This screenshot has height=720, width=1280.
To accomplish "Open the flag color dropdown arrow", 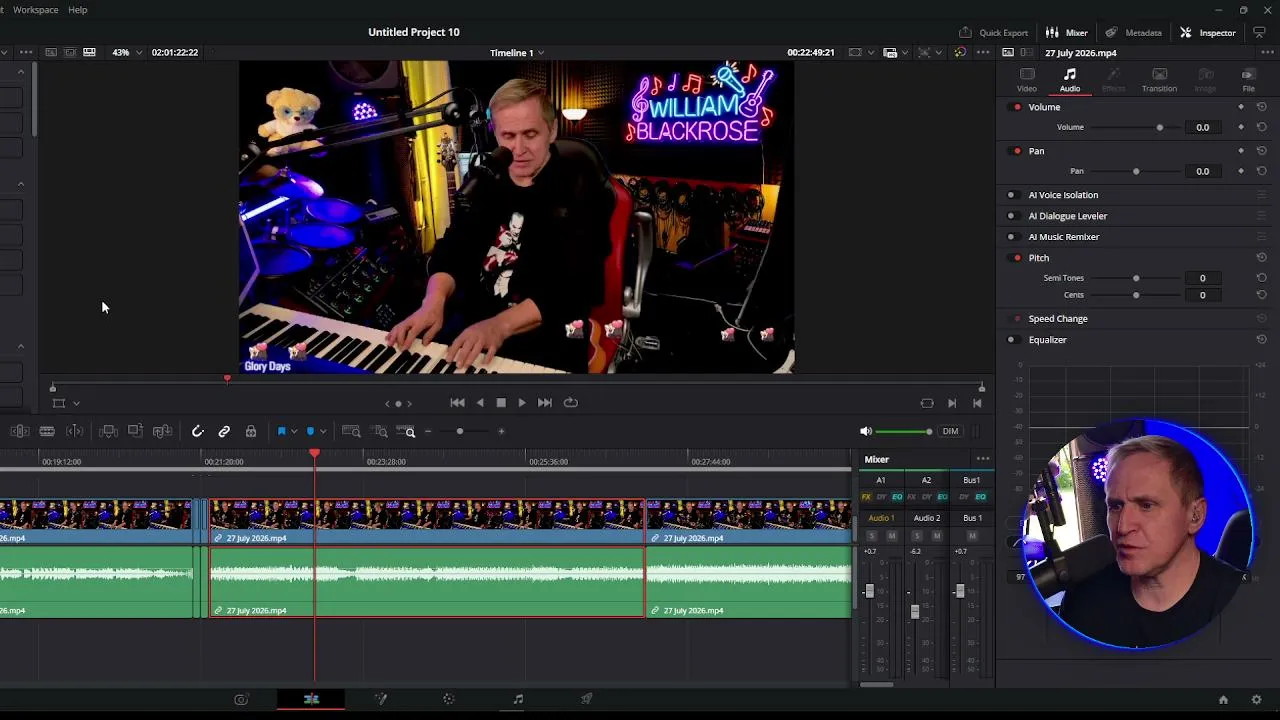I will tap(293, 431).
